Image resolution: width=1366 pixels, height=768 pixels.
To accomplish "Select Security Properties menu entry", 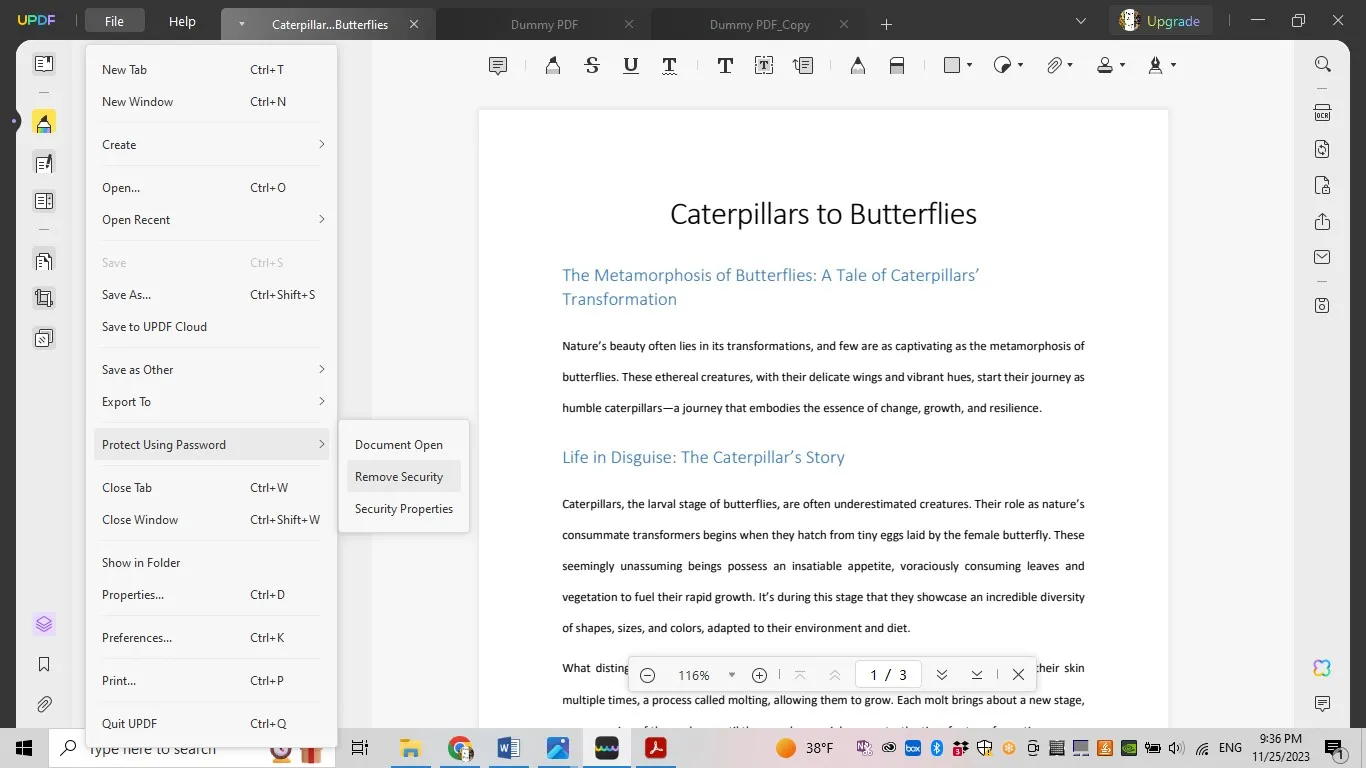I will [404, 509].
